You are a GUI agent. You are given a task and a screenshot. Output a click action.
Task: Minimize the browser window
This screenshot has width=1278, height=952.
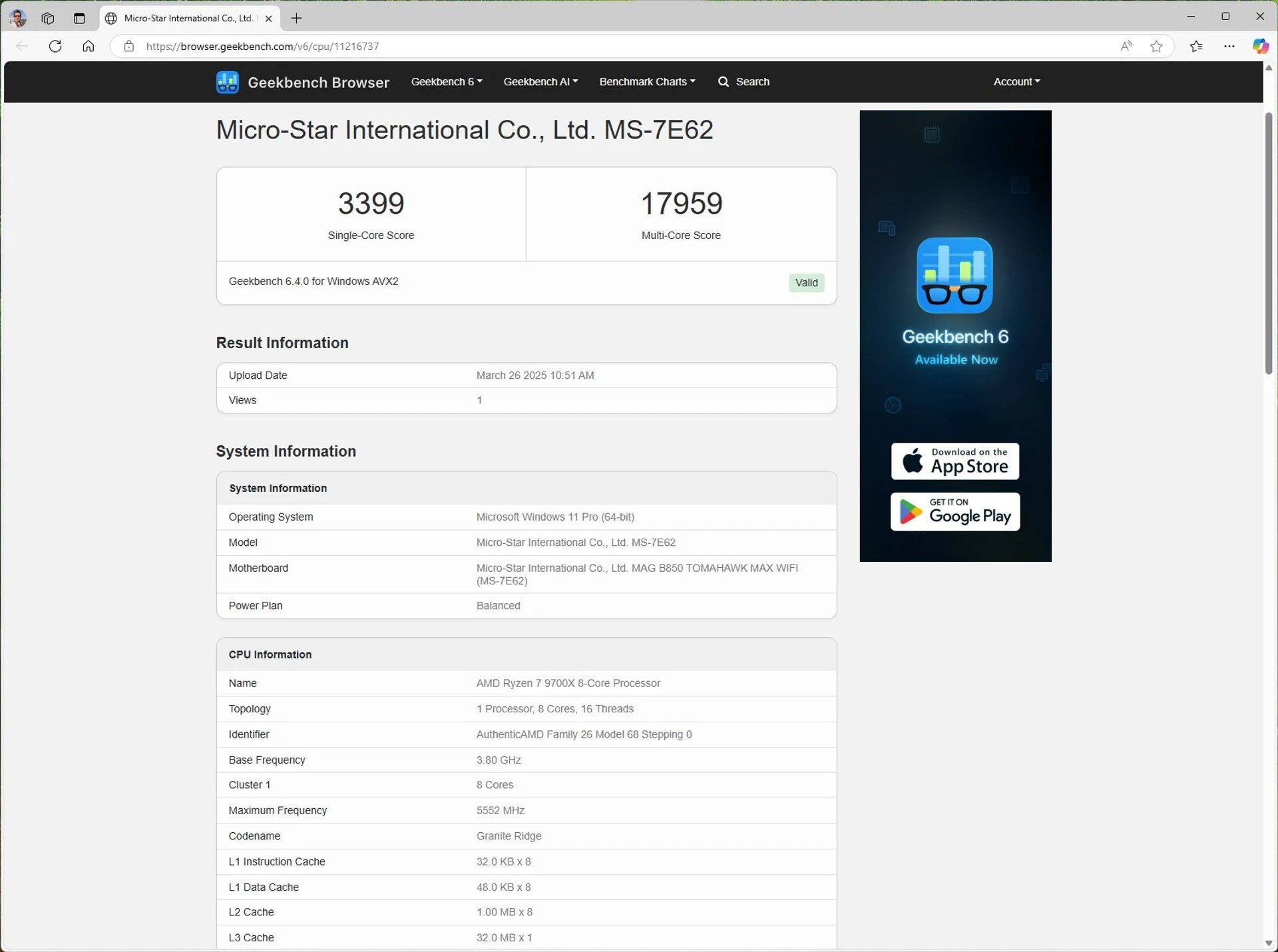(1191, 17)
